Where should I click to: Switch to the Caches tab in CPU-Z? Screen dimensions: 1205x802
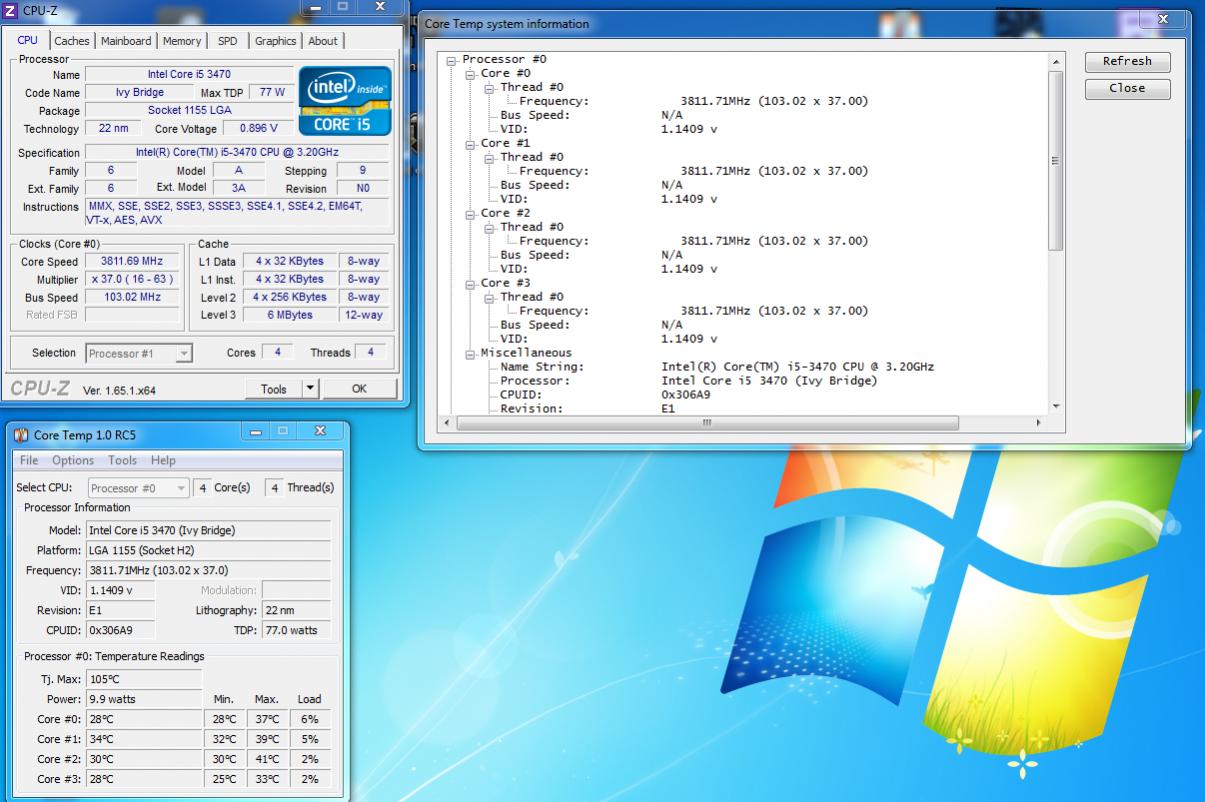click(x=72, y=41)
